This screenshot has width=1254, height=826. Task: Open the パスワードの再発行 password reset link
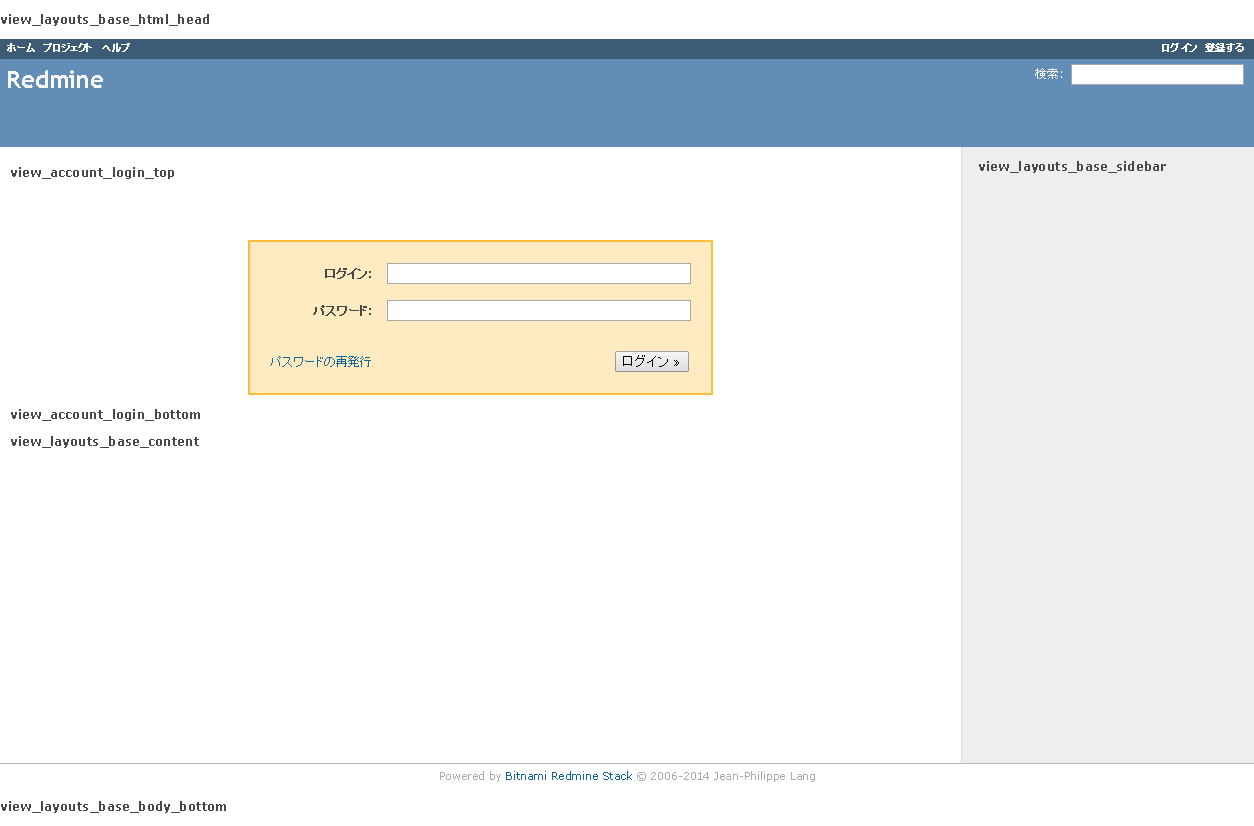[321, 361]
